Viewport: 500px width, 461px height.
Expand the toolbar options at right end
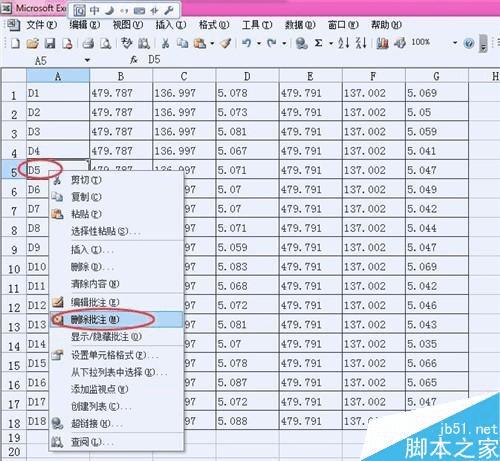tap(483, 44)
